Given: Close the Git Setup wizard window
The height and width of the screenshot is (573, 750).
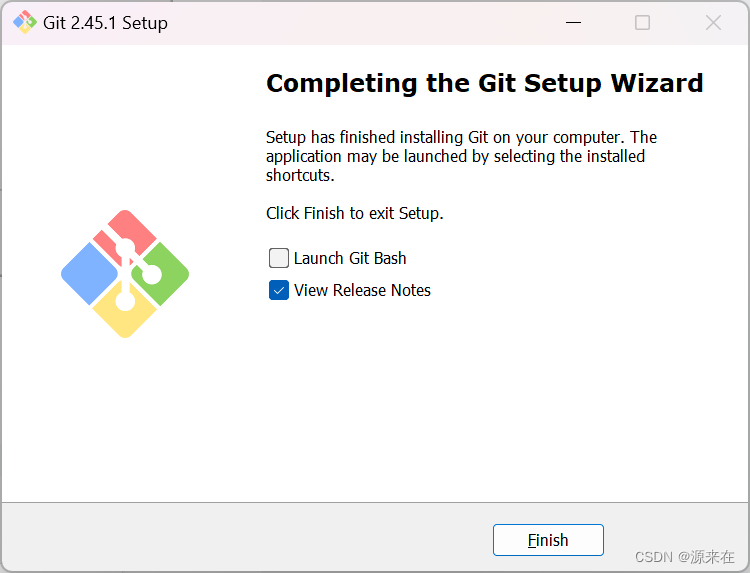Looking at the screenshot, I should 713,22.
